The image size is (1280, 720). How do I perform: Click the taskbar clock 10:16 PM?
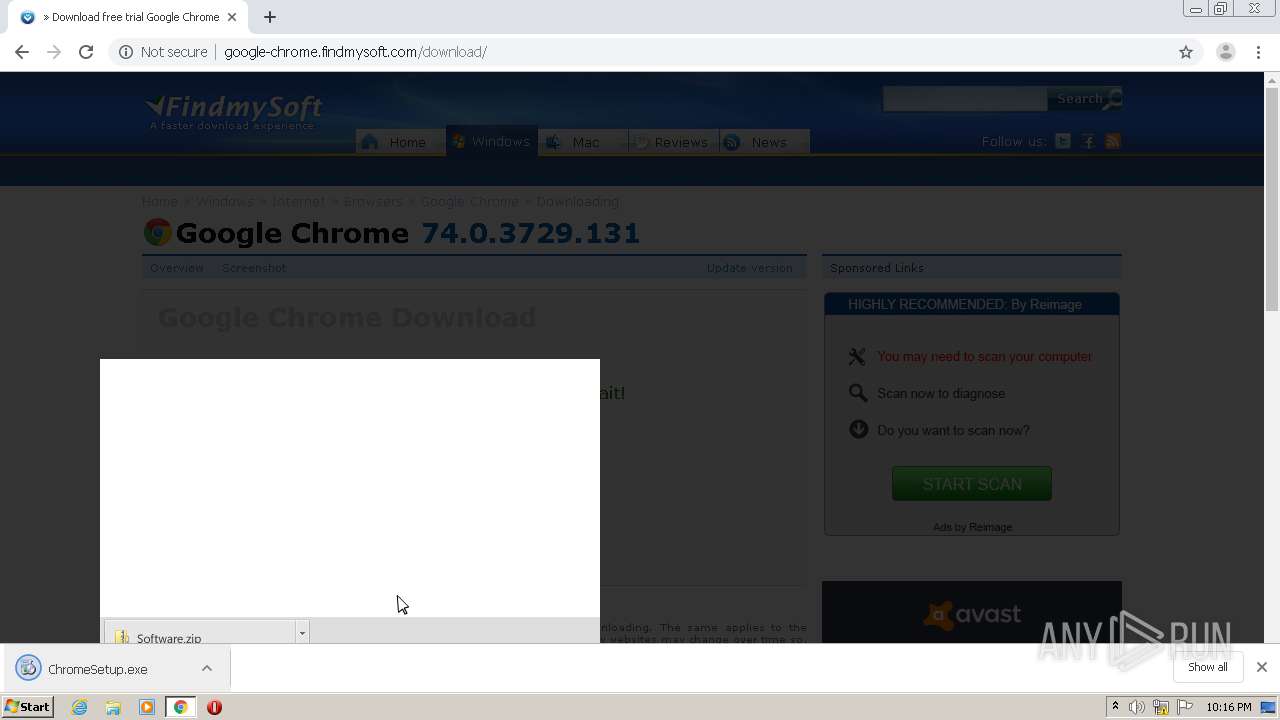tap(1229, 707)
